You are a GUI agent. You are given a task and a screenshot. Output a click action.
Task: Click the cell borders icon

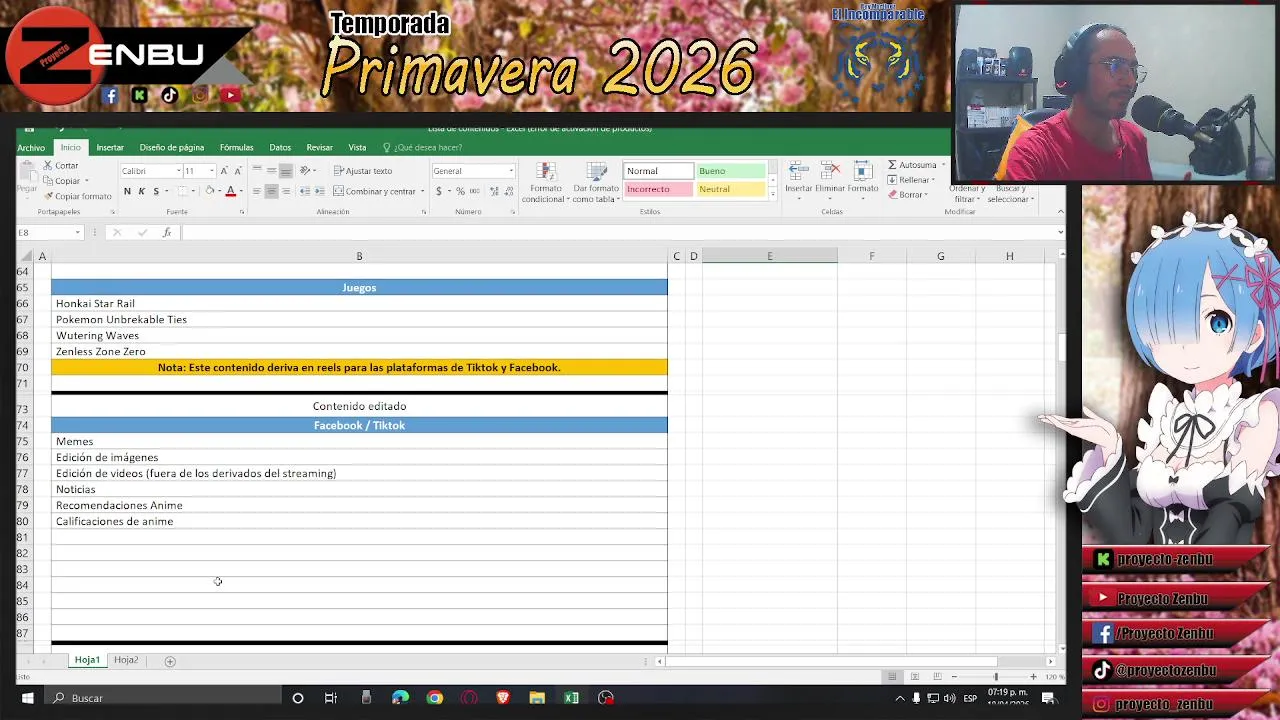[x=181, y=191]
